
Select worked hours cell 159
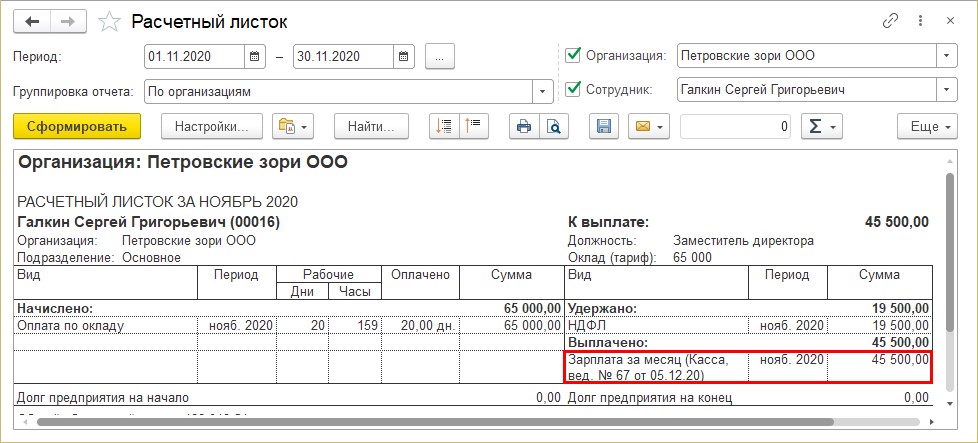click(x=356, y=325)
